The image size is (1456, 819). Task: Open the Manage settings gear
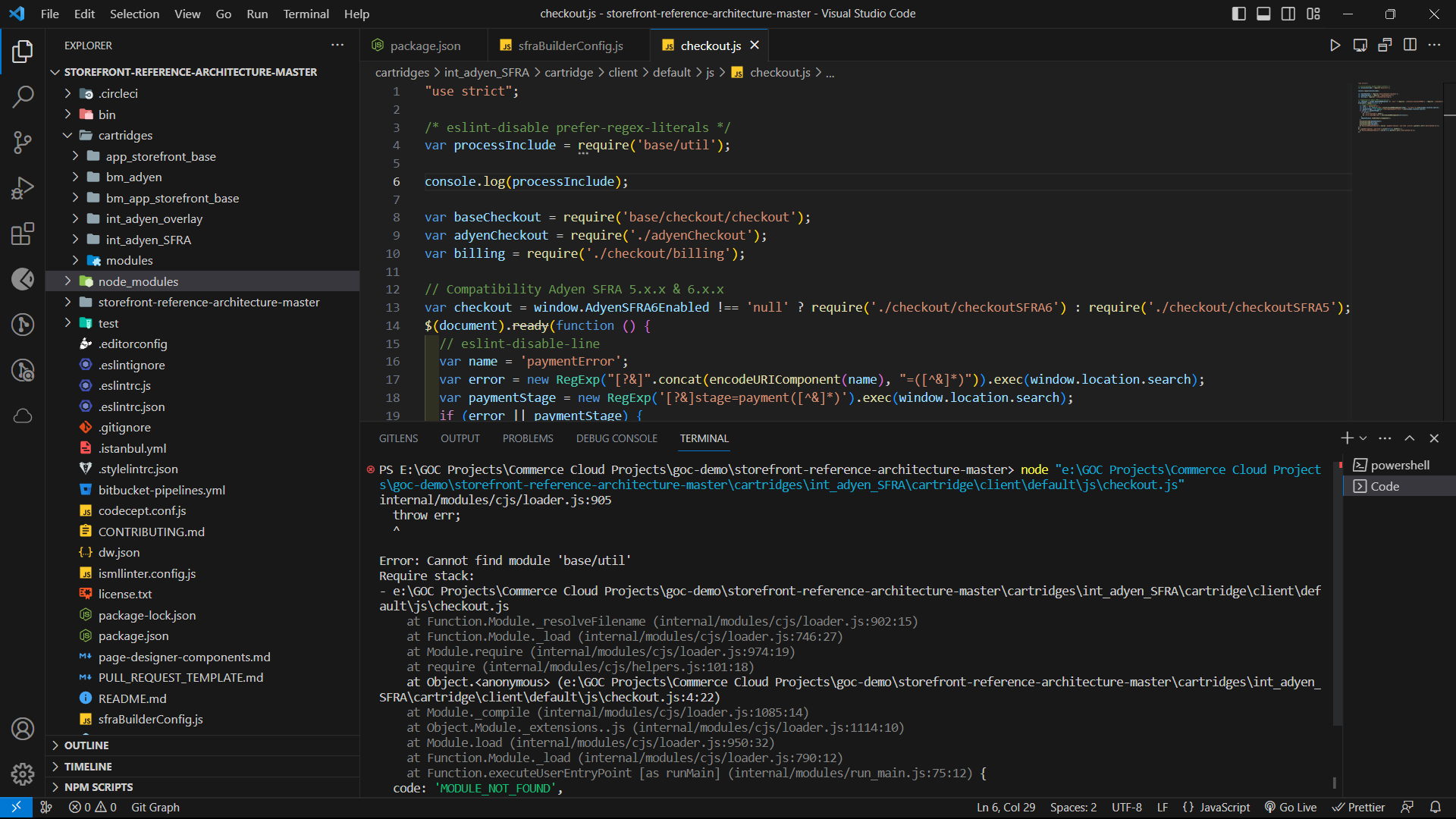pyautogui.click(x=23, y=774)
